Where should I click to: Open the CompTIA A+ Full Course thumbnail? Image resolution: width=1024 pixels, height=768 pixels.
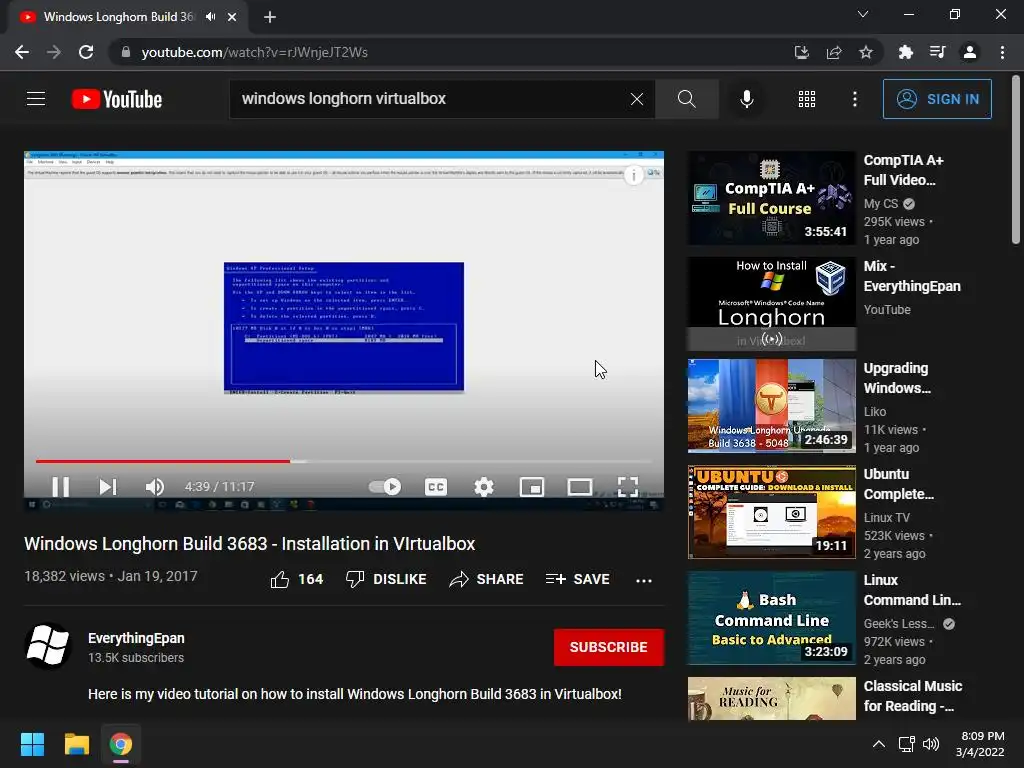[771, 198]
